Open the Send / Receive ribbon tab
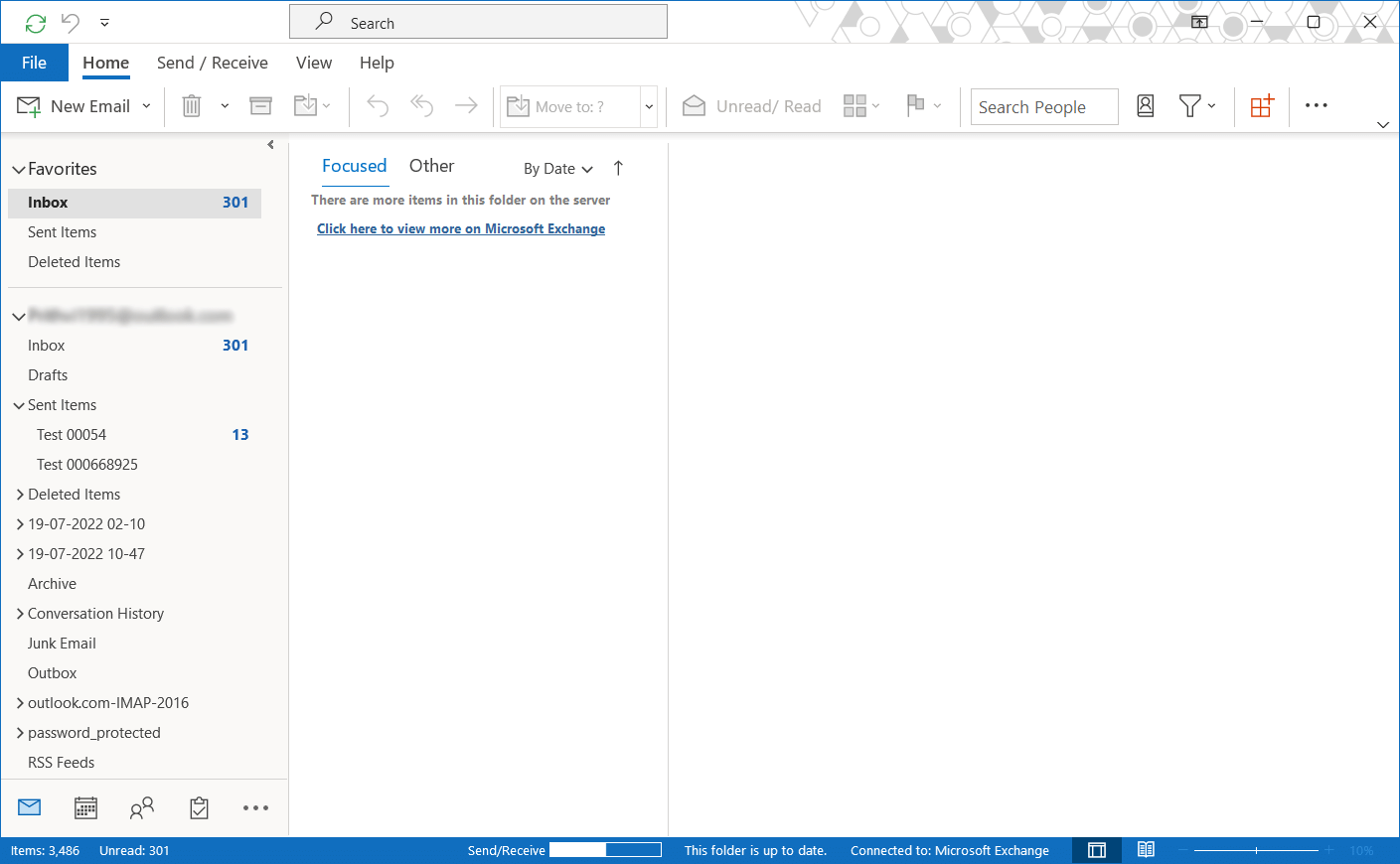 [212, 63]
